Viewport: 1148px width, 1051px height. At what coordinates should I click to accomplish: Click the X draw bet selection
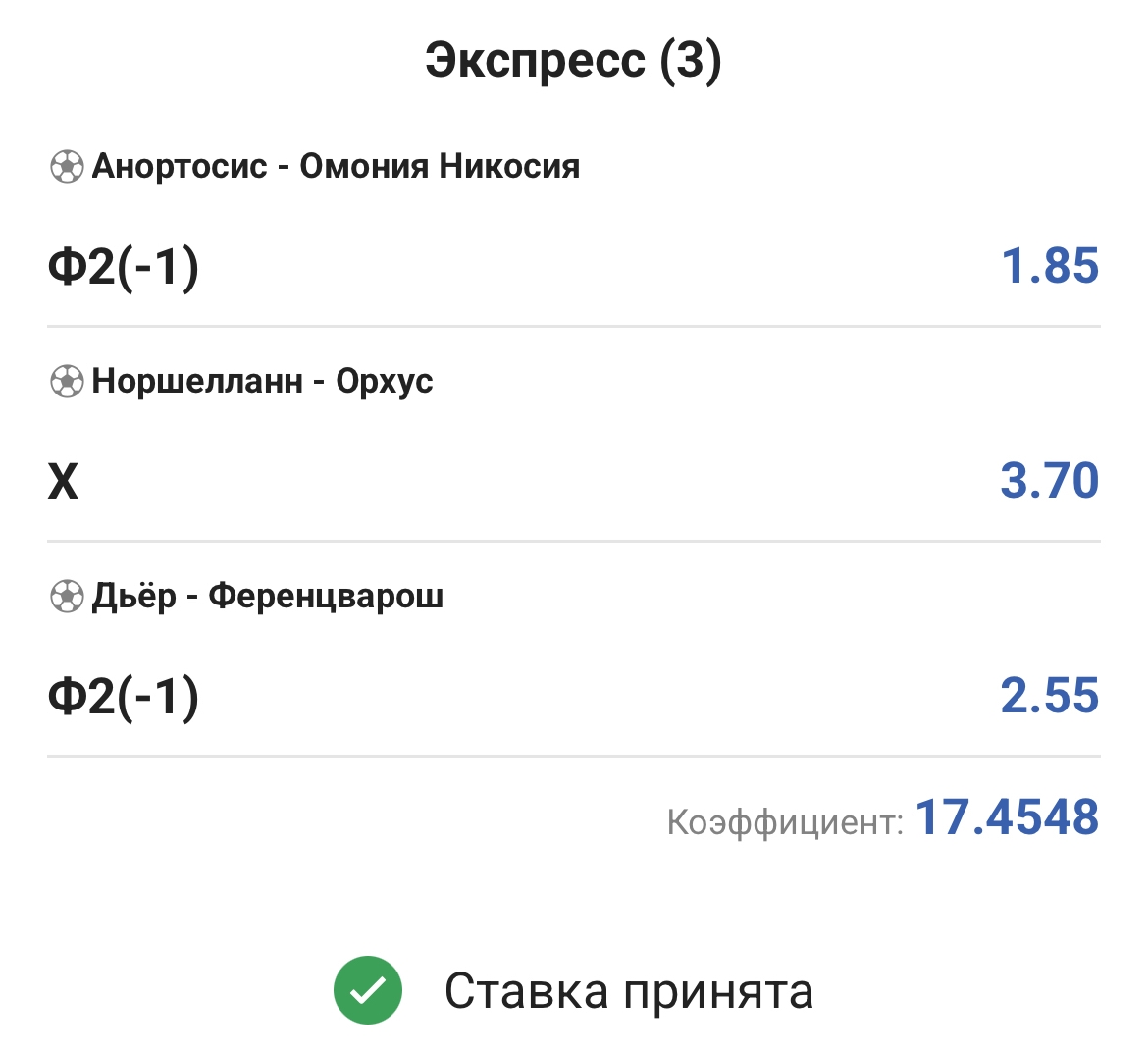(x=63, y=481)
